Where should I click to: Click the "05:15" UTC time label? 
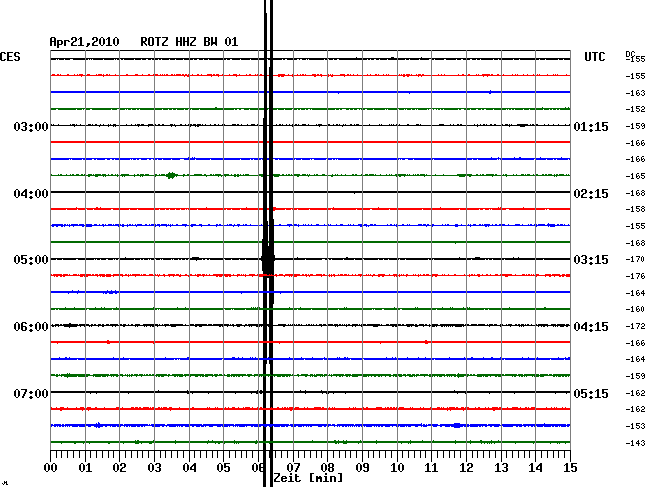[591, 393]
